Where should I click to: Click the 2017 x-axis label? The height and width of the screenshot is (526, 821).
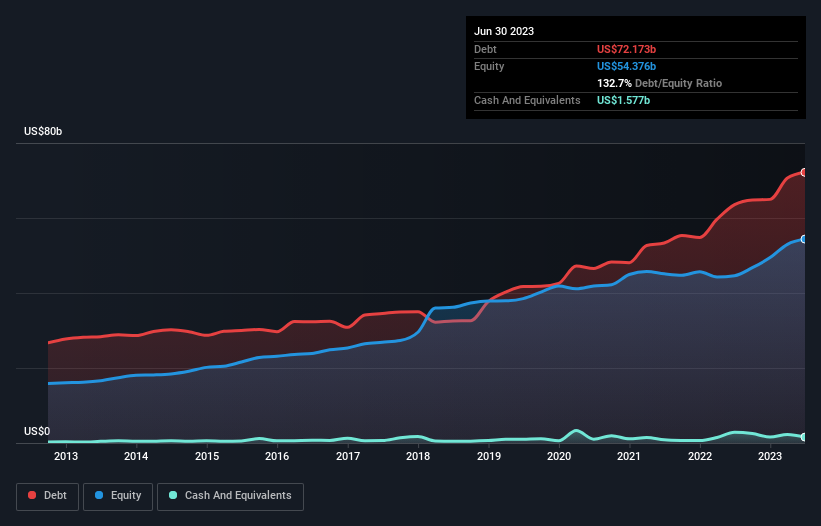pos(348,456)
